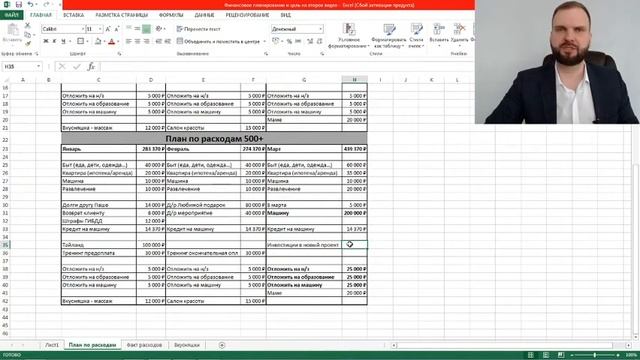Switch to the ДАННЫЕ tab

(204, 15)
